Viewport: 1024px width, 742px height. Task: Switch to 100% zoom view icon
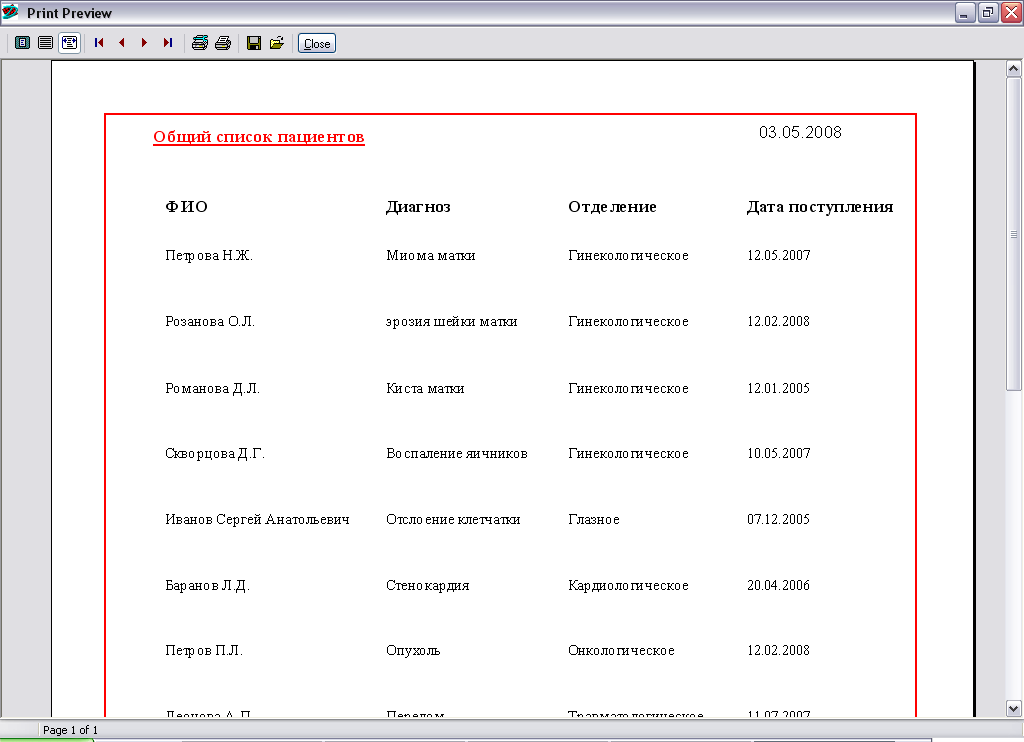click(45, 43)
